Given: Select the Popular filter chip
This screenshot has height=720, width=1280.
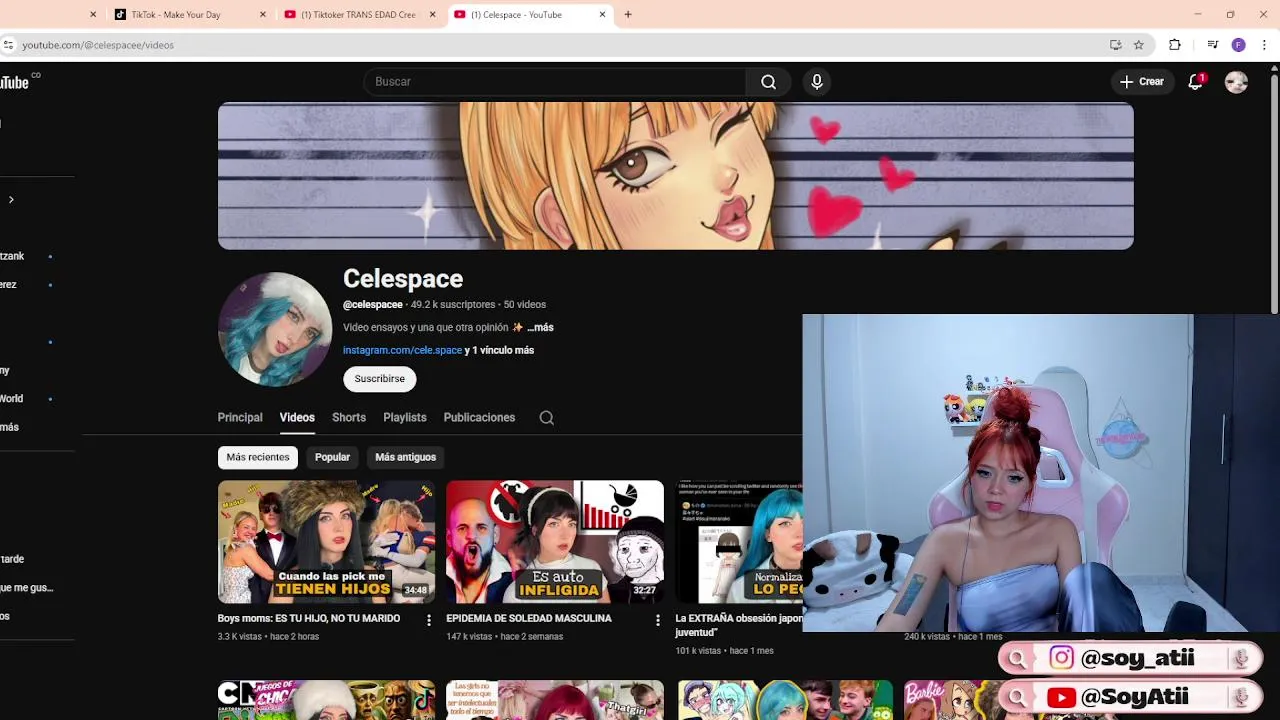Looking at the screenshot, I should tap(332, 457).
